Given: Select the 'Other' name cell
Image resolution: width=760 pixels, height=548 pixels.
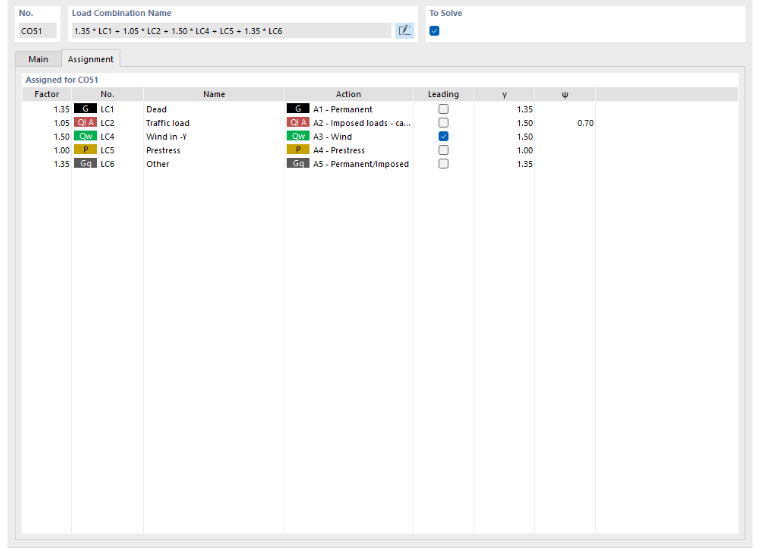Looking at the screenshot, I should pyautogui.click(x=214, y=164).
